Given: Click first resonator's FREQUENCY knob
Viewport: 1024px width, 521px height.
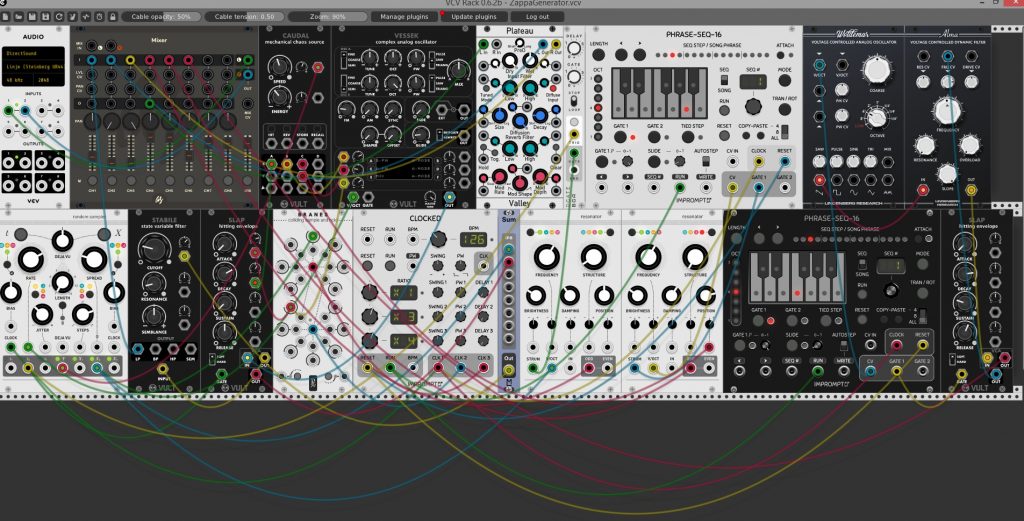Looking at the screenshot, I should pyautogui.click(x=547, y=257).
